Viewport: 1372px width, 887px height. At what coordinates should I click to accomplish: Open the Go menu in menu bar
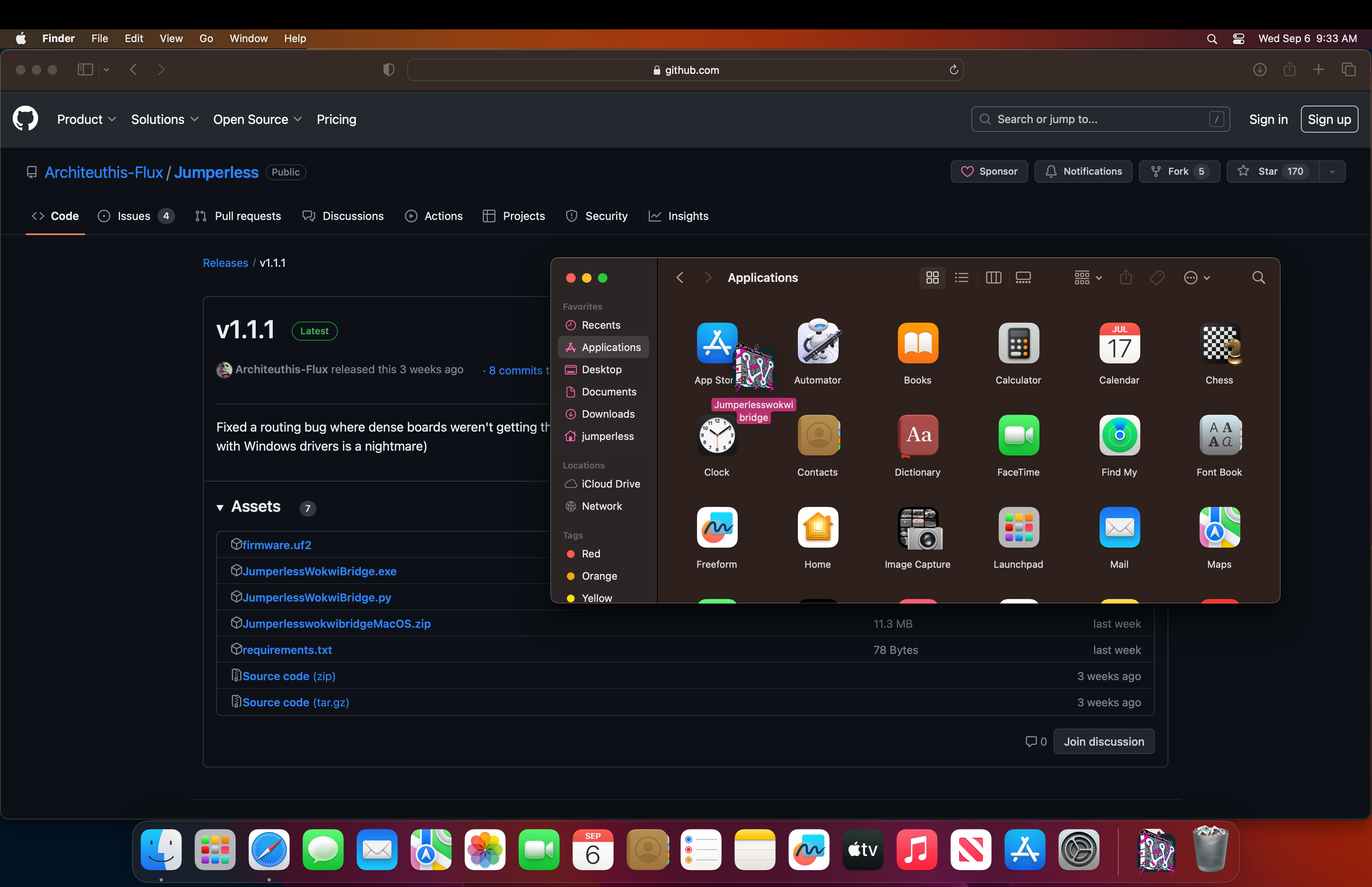coord(206,39)
